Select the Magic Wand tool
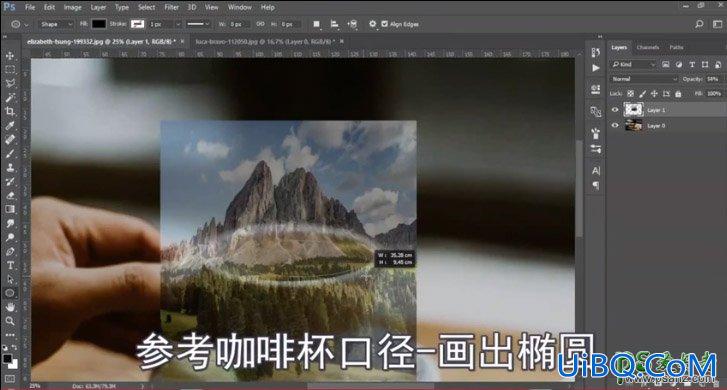 tap(10, 97)
